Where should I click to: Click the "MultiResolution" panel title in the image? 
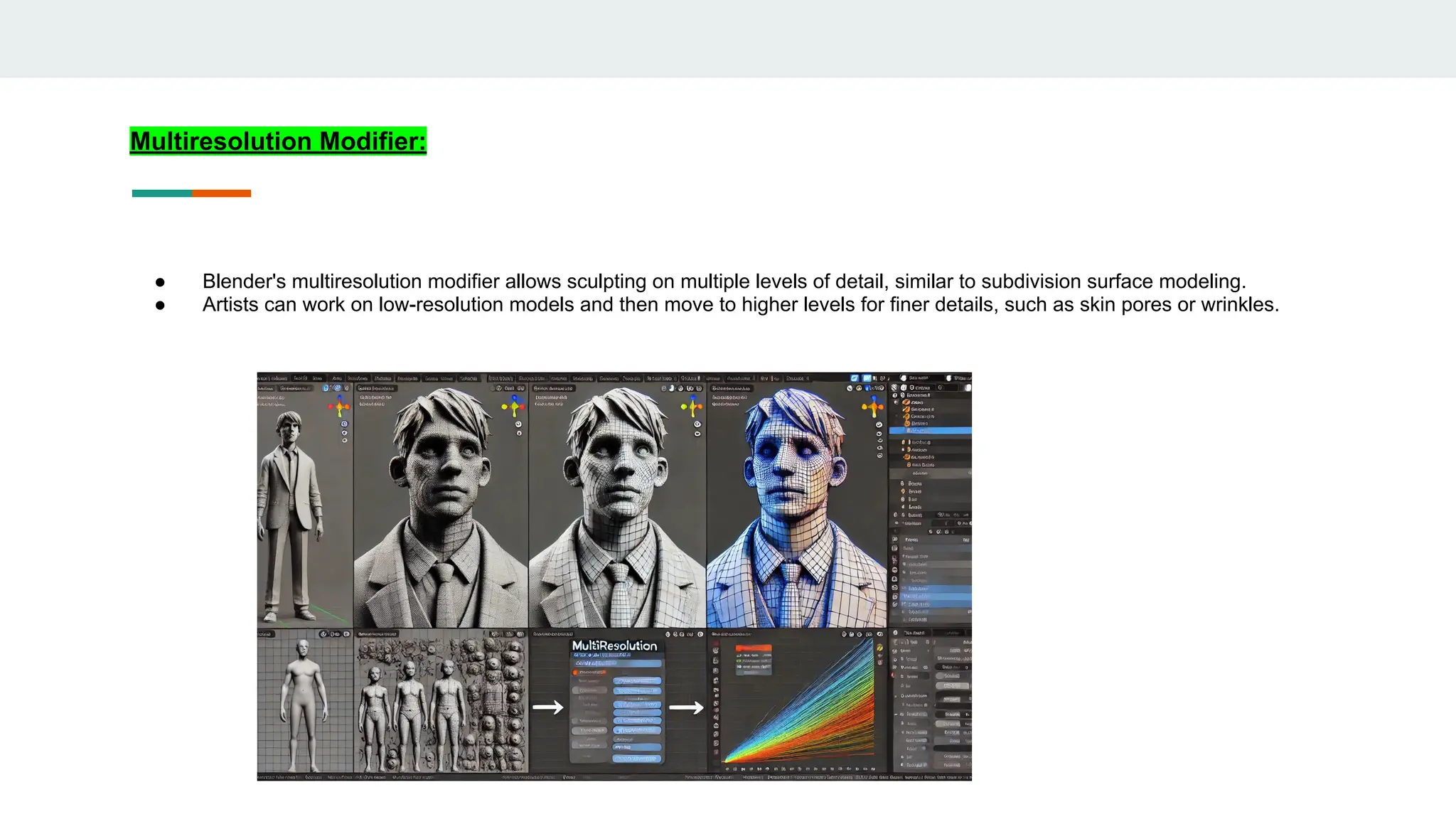[x=614, y=646]
